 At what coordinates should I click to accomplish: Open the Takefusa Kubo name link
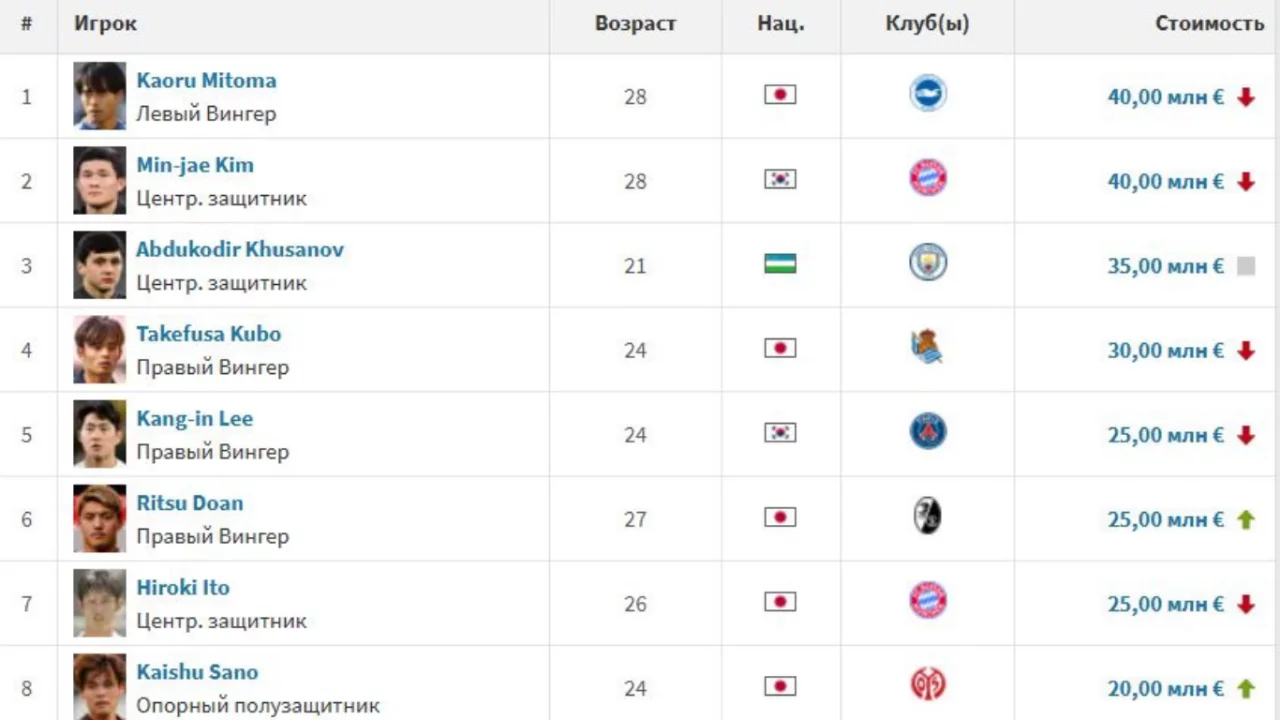point(208,334)
